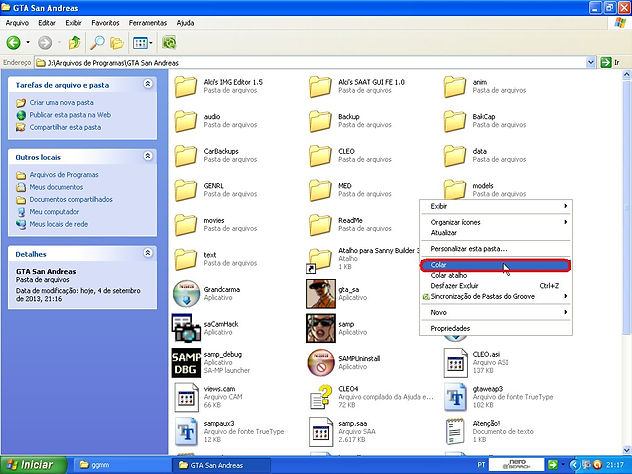This screenshot has height=474, width=632.
Task: Select the sampaux3 font file icon
Action: (186, 432)
